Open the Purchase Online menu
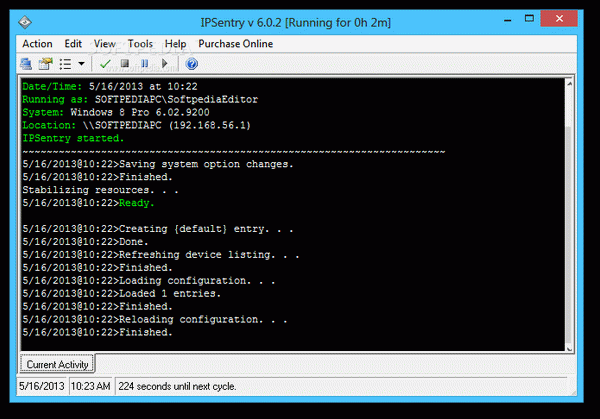 point(235,44)
